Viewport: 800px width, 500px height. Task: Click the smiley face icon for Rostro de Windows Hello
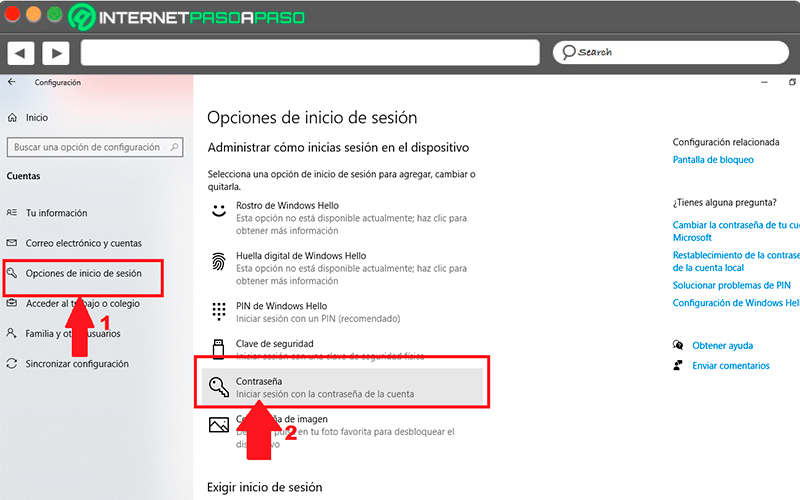point(219,210)
